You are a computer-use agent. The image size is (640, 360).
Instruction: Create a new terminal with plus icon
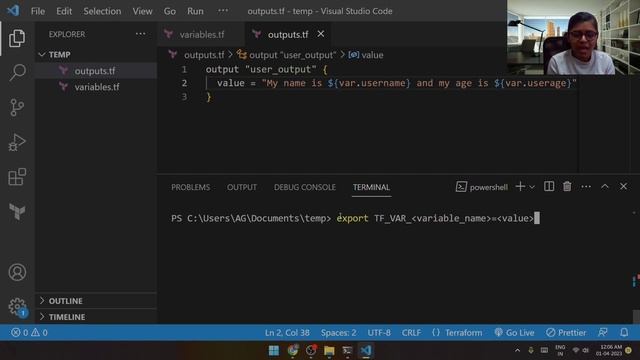click(520, 187)
